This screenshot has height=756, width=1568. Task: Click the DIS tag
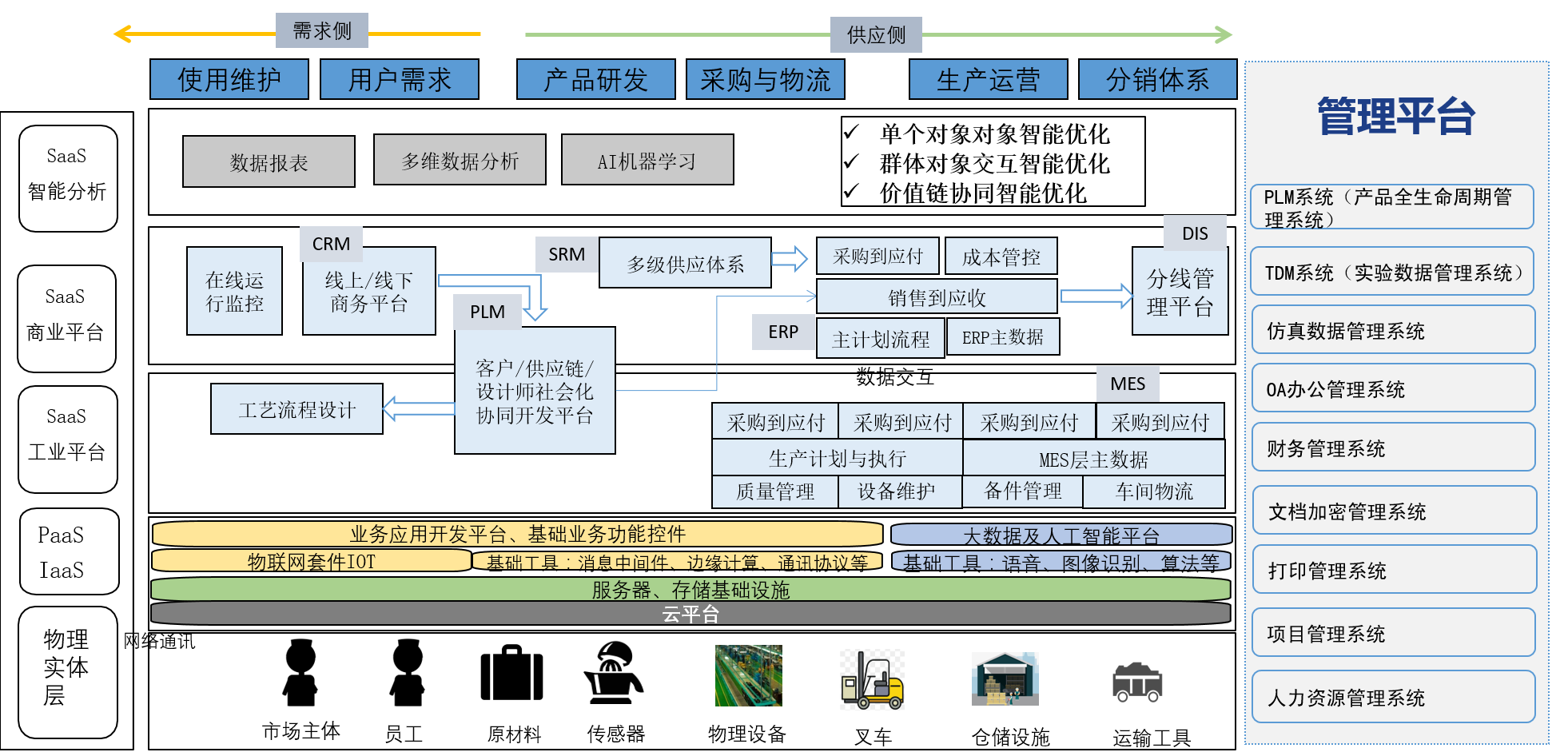(x=1195, y=233)
